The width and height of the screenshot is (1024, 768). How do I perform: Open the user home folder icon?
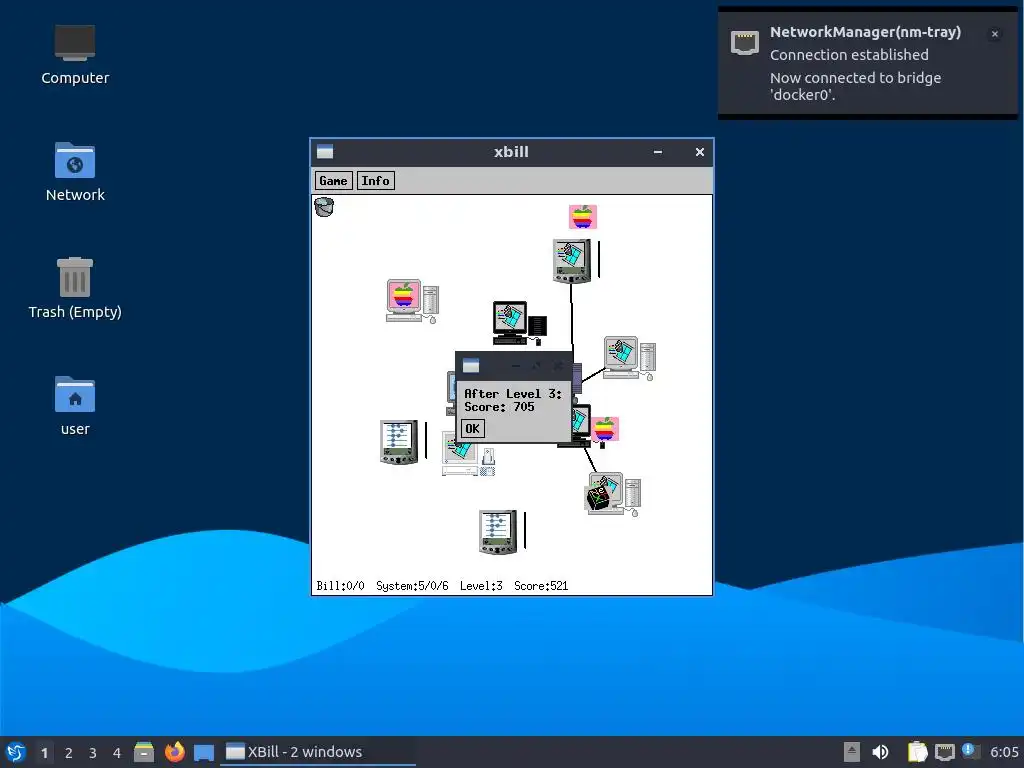[75, 406]
